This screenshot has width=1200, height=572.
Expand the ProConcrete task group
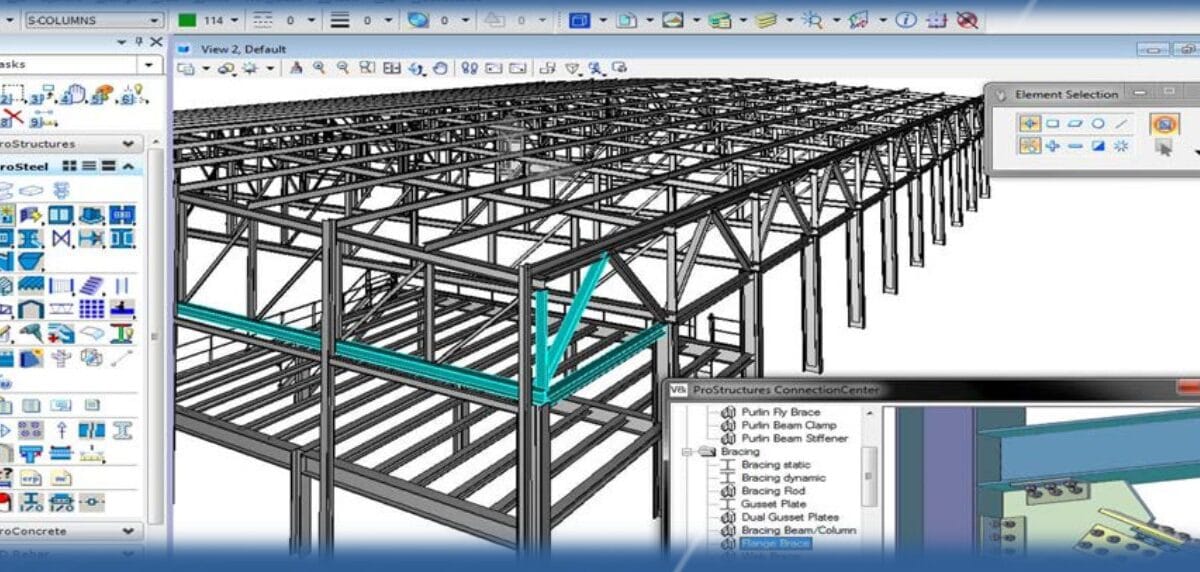(x=128, y=532)
